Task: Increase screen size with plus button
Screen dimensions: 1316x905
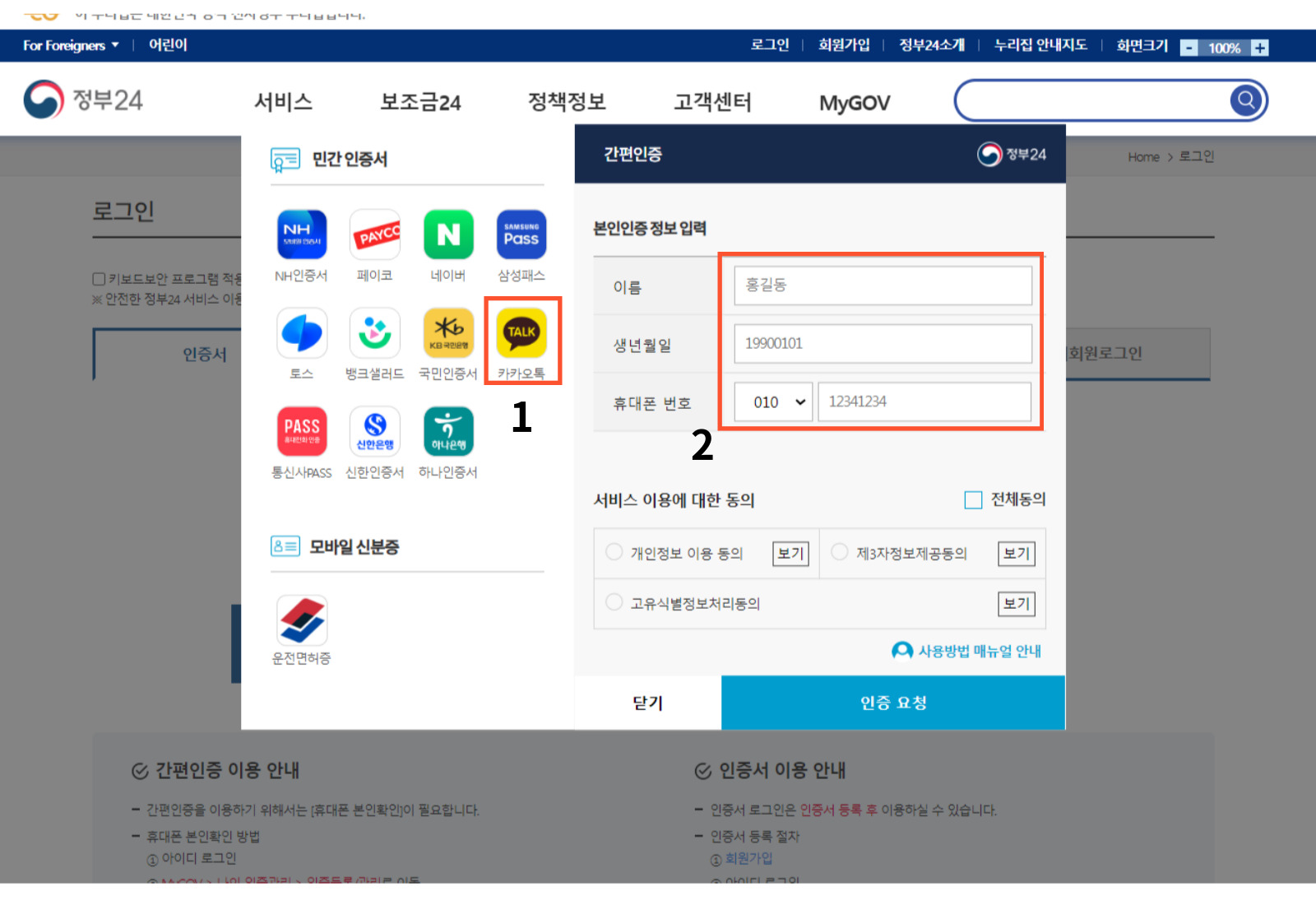Action: pyautogui.click(x=1259, y=48)
